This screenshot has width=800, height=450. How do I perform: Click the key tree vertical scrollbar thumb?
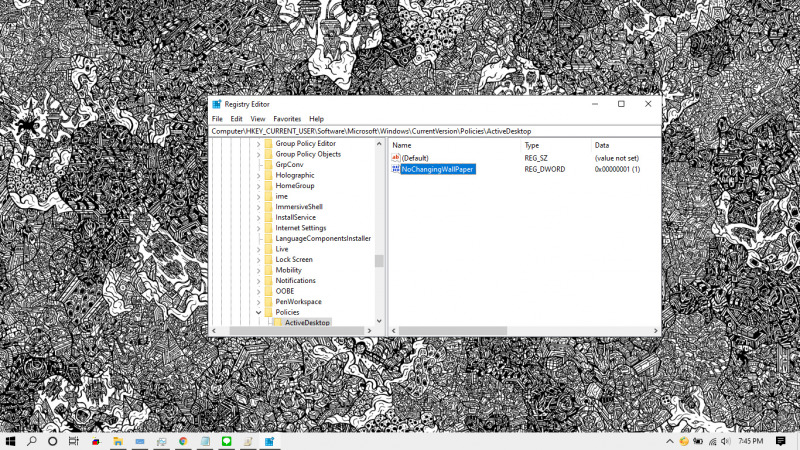[379, 261]
